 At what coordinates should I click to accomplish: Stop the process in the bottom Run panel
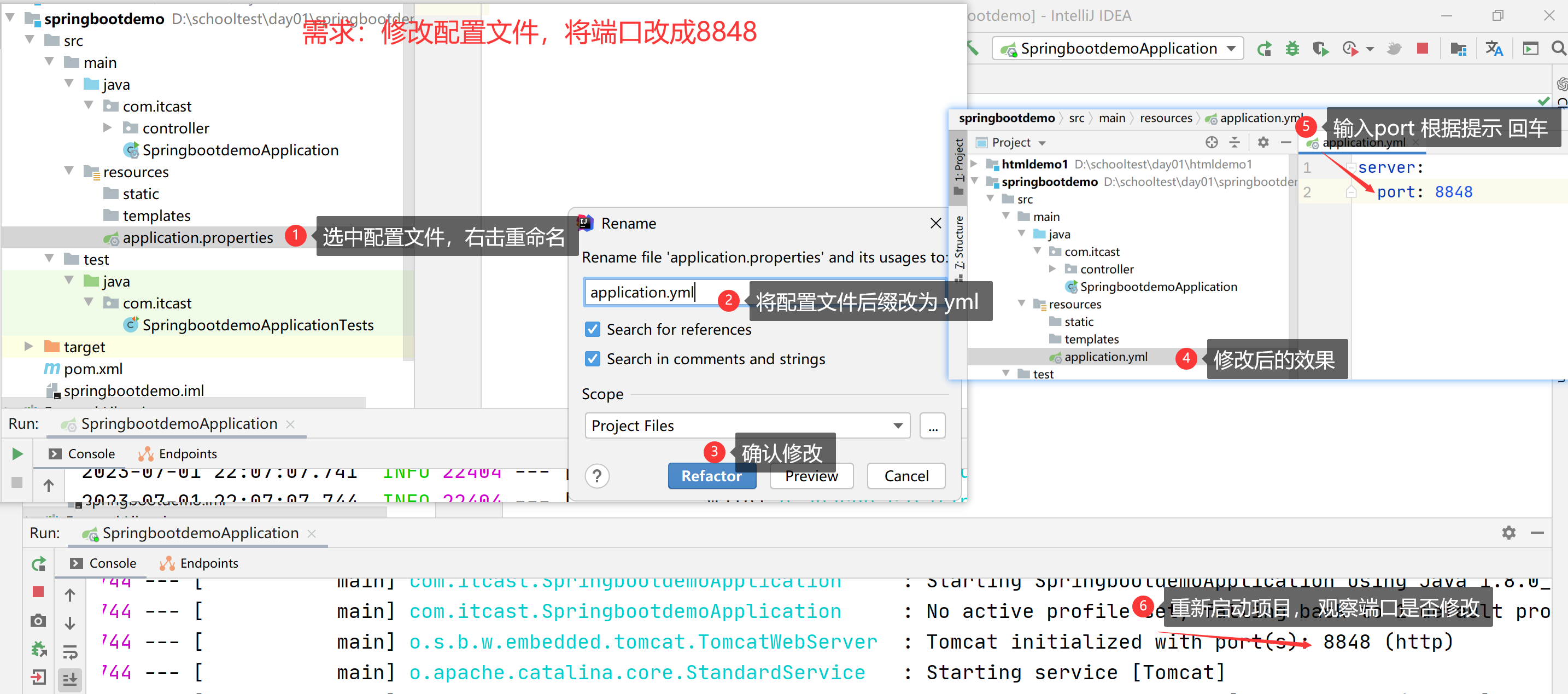pyautogui.click(x=38, y=592)
